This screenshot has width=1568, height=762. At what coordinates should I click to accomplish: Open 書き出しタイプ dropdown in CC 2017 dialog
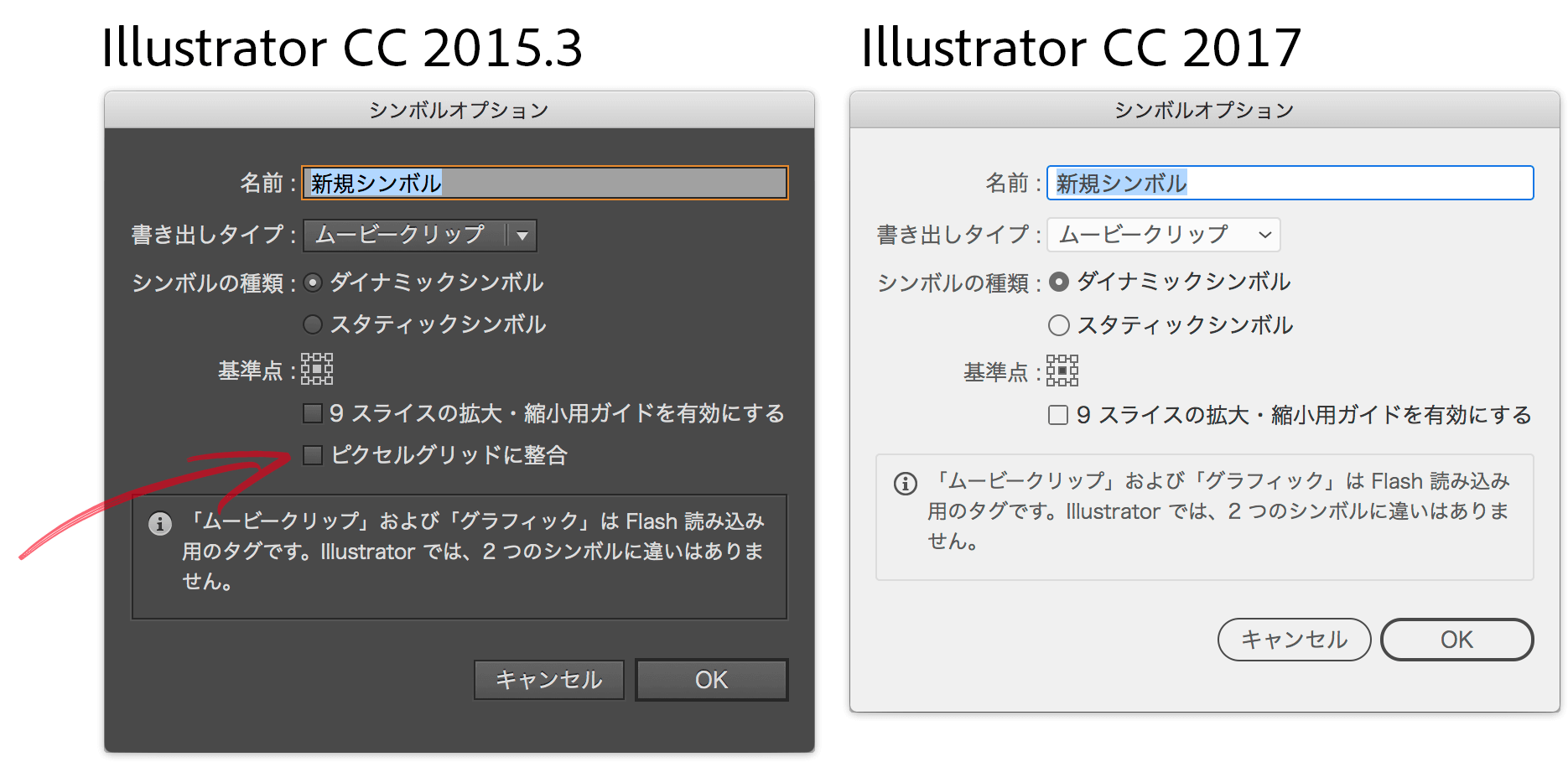1164,235
